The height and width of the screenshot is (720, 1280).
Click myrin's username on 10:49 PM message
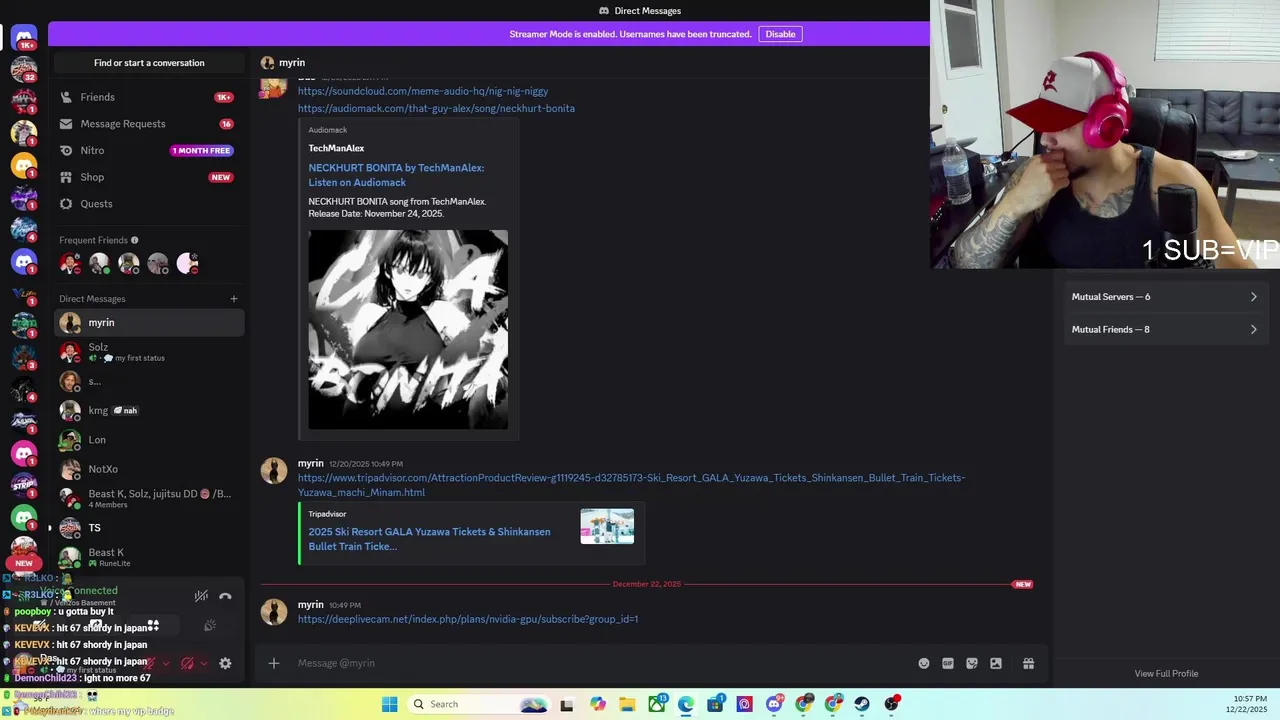(x=310, y=605)
